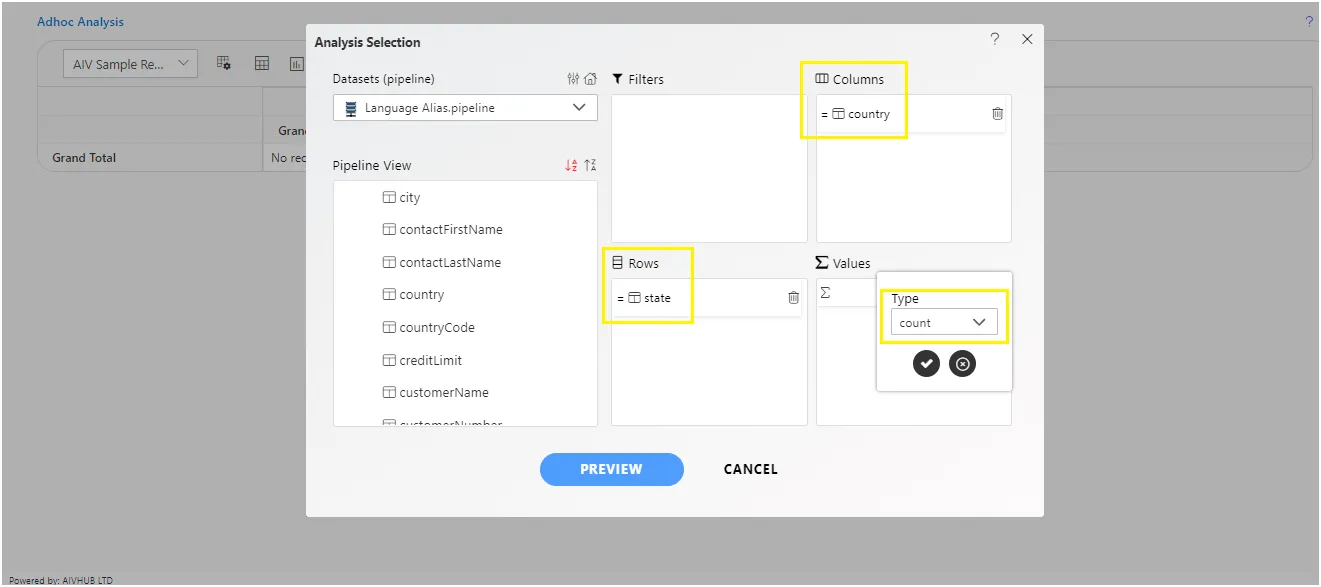Remove the state row with the trash icon
1321x587 pixels.
pos(793,298)
